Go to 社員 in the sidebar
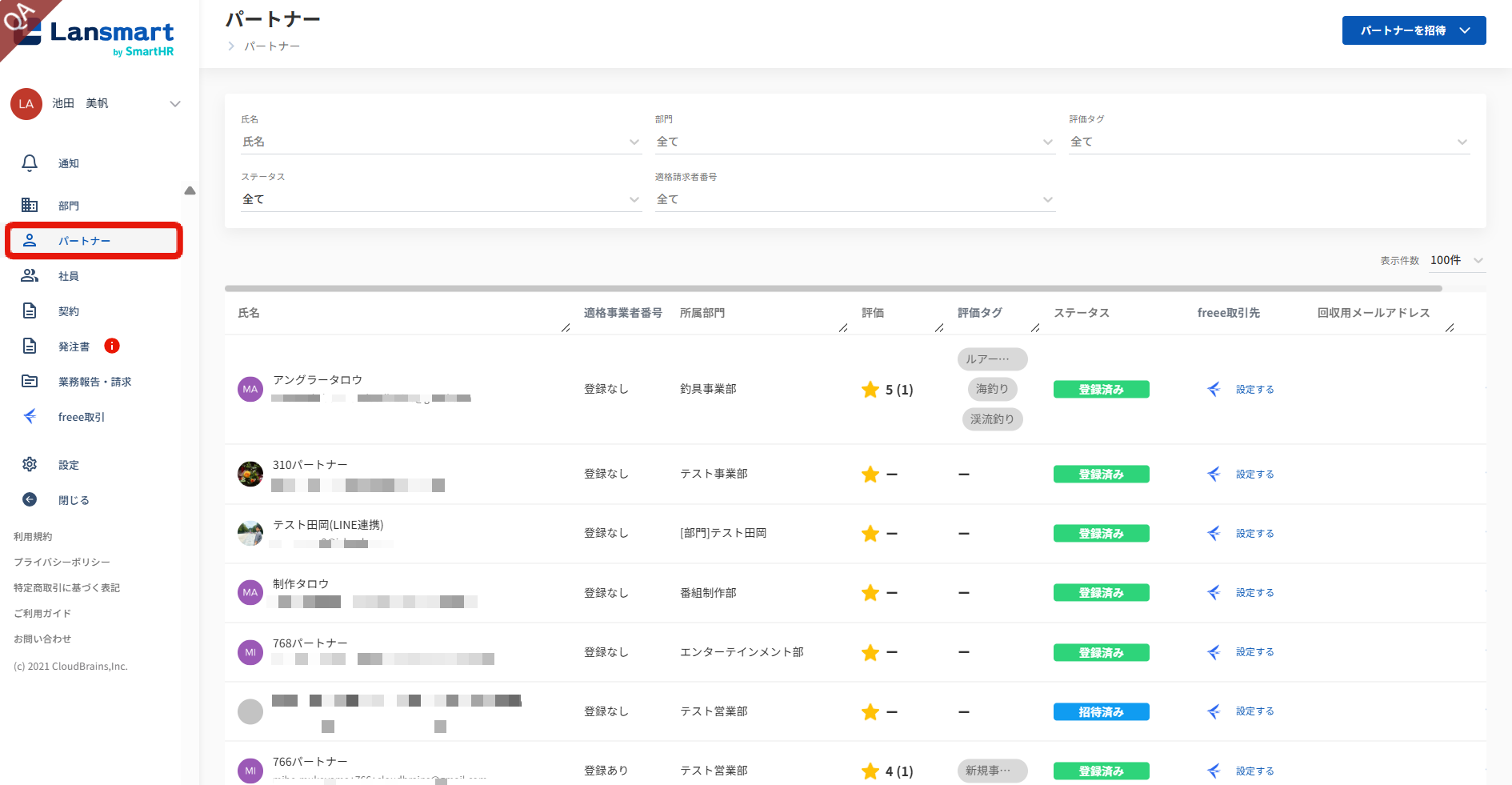Image resolution: width=1512 pixels, height=785 pixels. point(69,276)
